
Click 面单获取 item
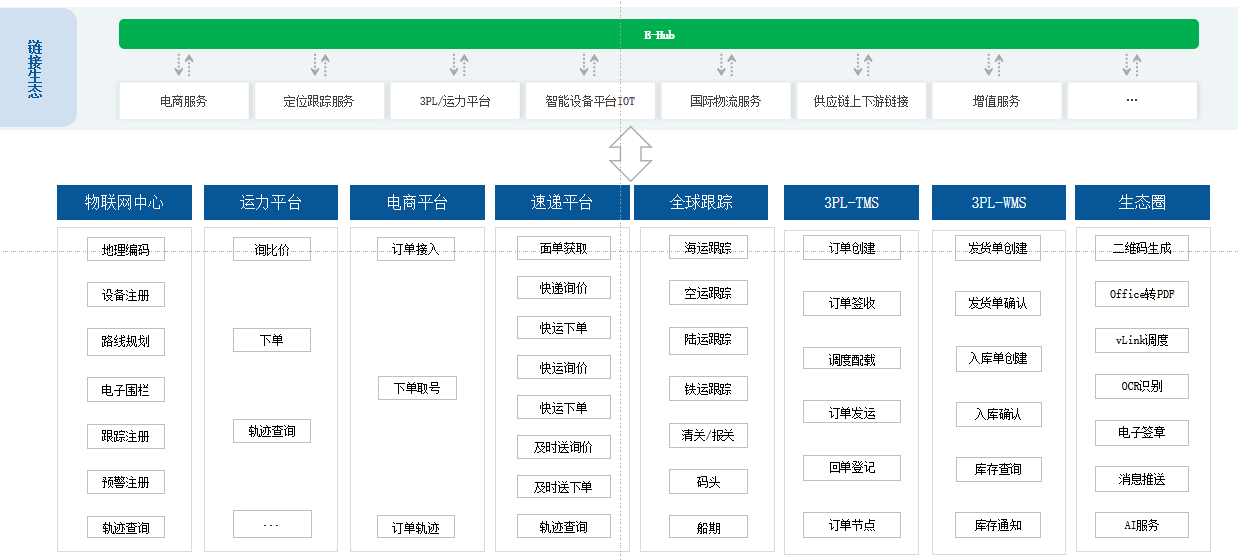564,248
